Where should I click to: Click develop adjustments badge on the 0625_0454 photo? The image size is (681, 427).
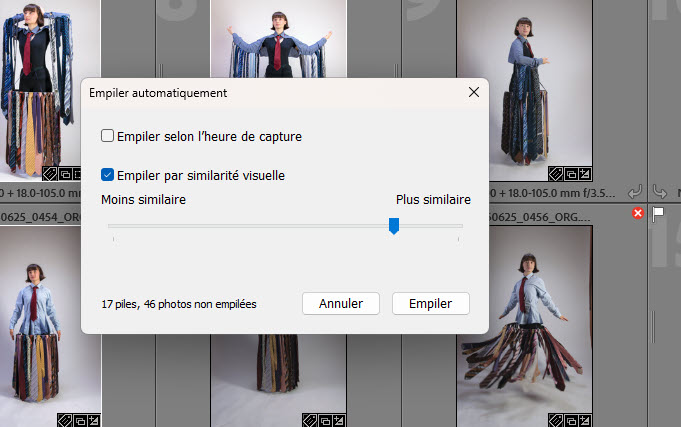pyautogui.click(x=94, y=420)
